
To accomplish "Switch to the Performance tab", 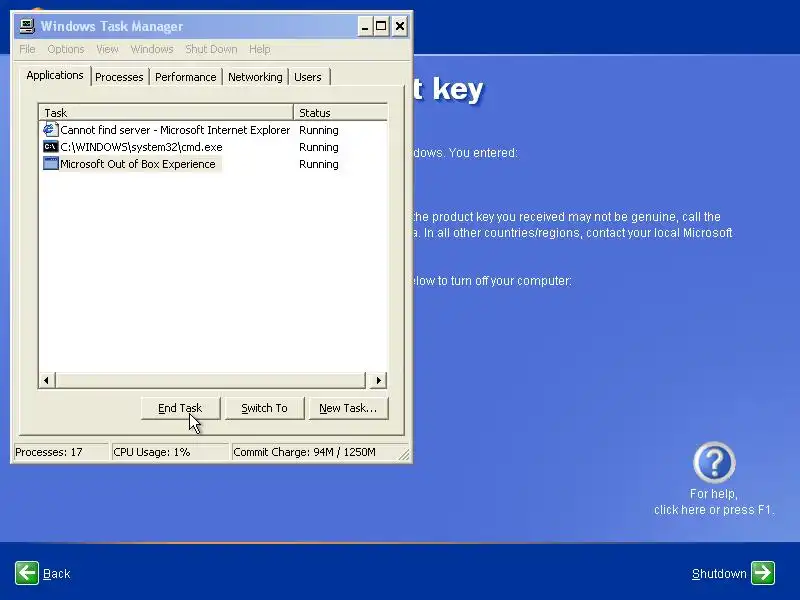I will click(186, 77).
